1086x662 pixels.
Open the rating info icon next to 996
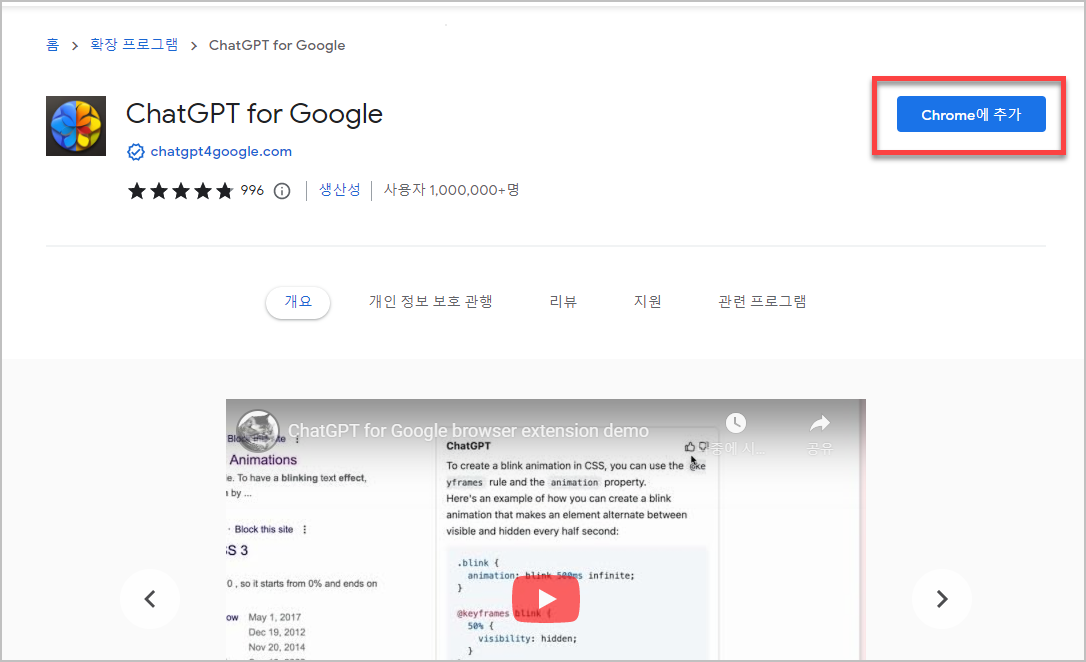(x=282, y=190)
